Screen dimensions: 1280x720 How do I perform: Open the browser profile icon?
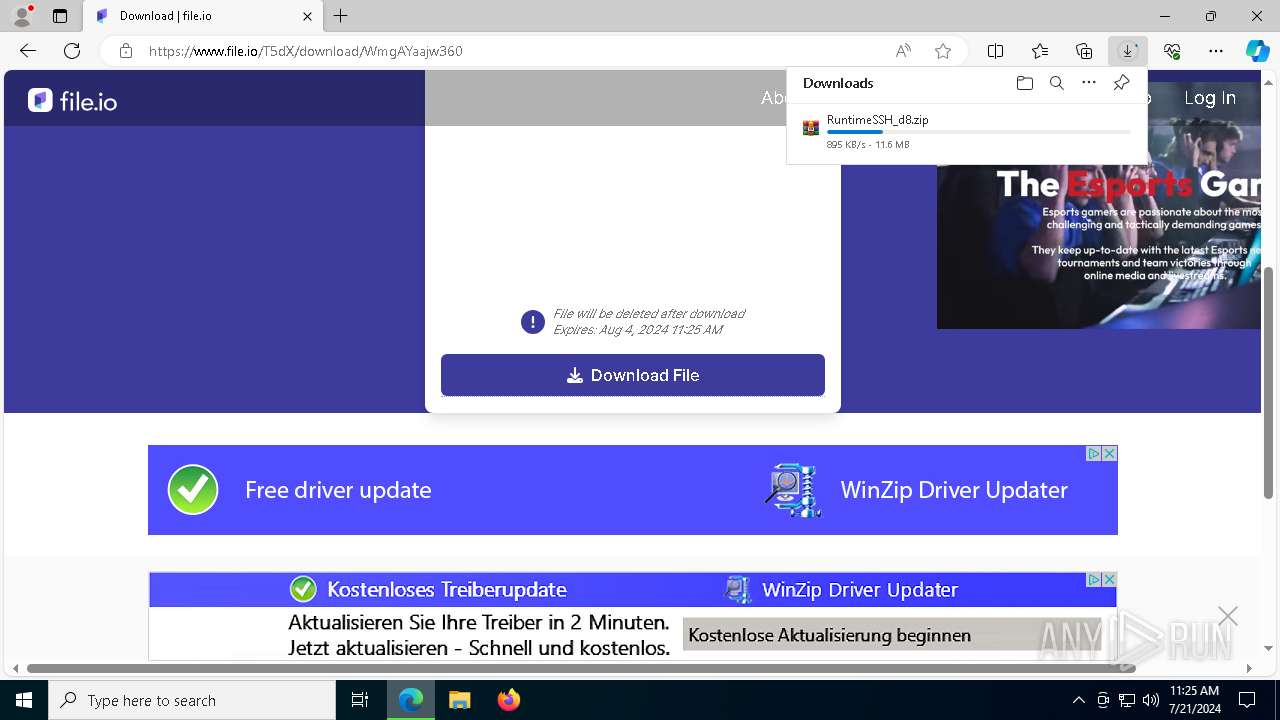click(x=22, y=16)
